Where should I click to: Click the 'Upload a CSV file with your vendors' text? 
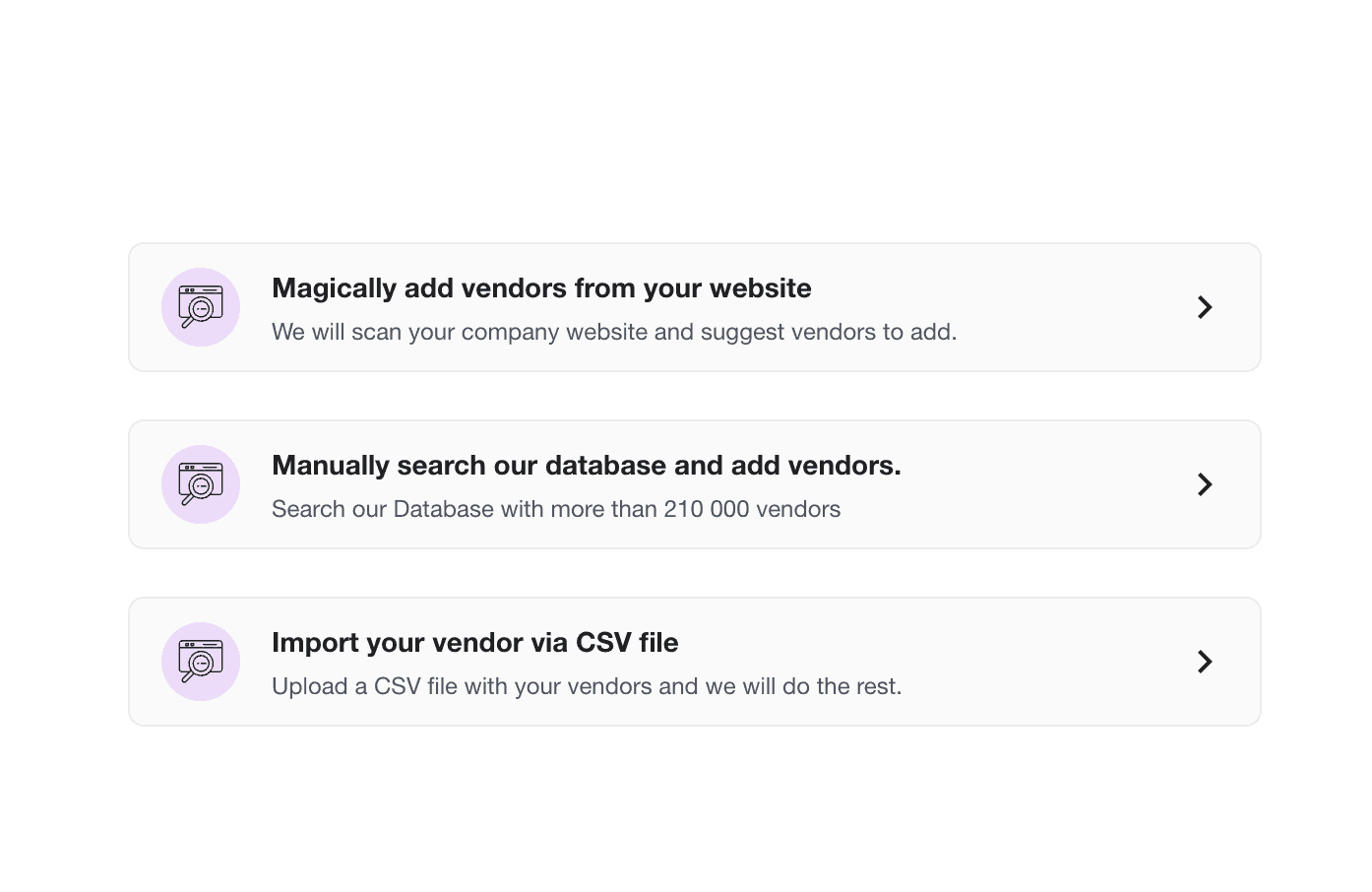[587, 686]
